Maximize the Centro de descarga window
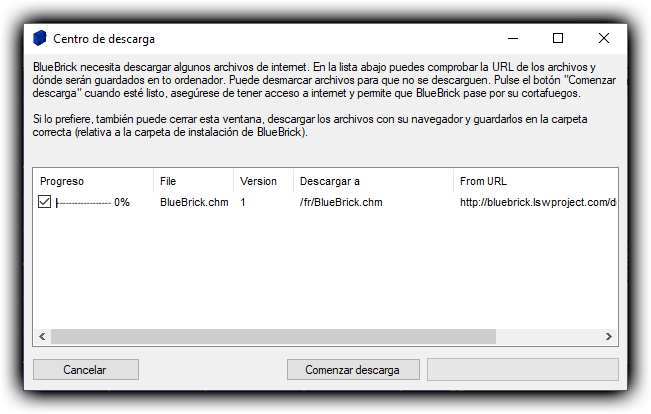Viewport: 651px width, 414px height. click(558, 39)
